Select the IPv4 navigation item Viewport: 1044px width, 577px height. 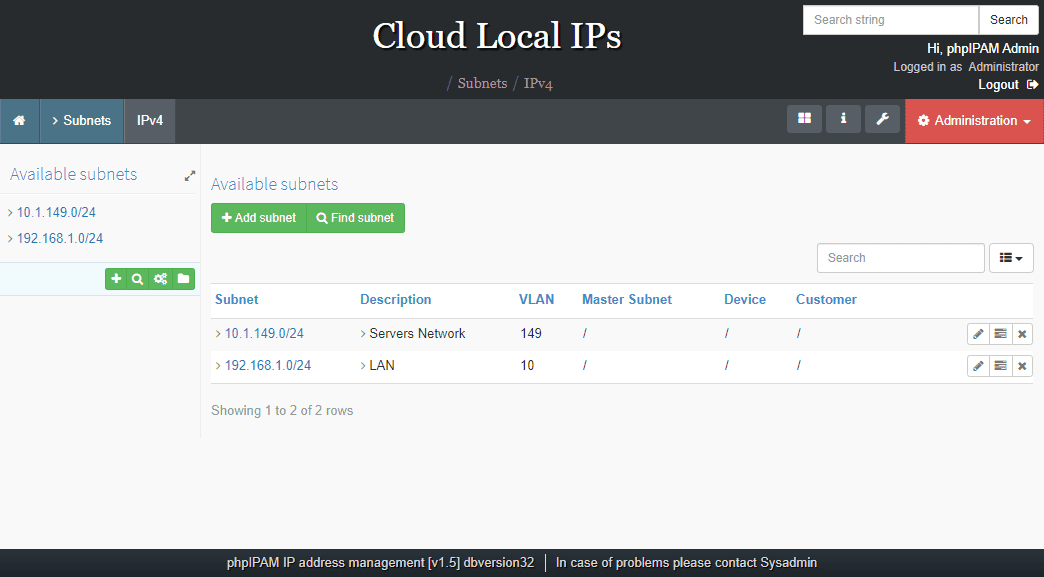(x=150, y=120)
